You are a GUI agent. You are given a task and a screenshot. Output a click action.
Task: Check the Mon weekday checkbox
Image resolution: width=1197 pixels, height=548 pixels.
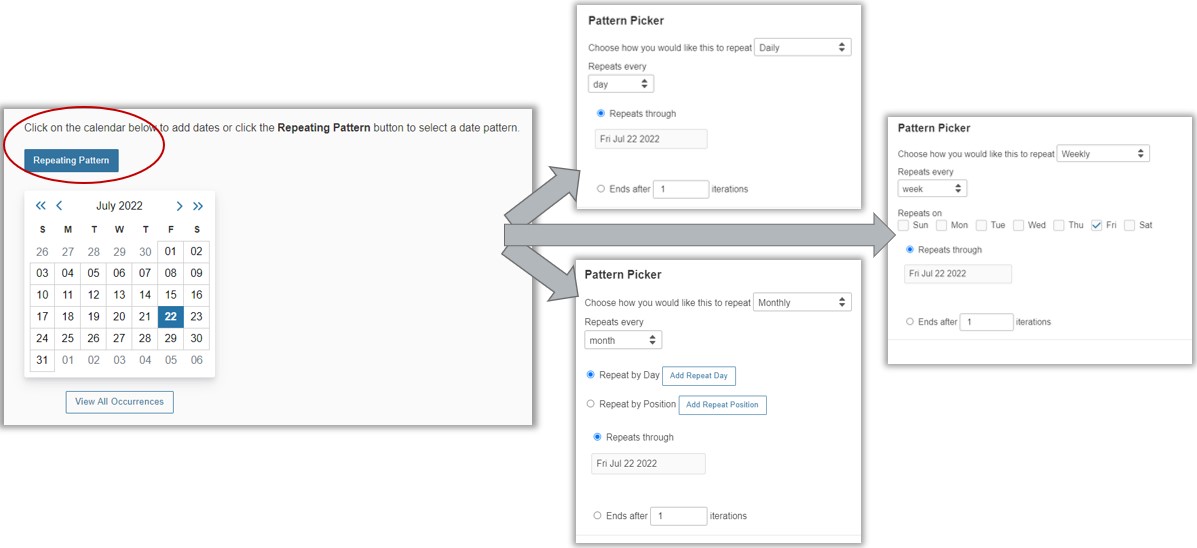(942, 225)
